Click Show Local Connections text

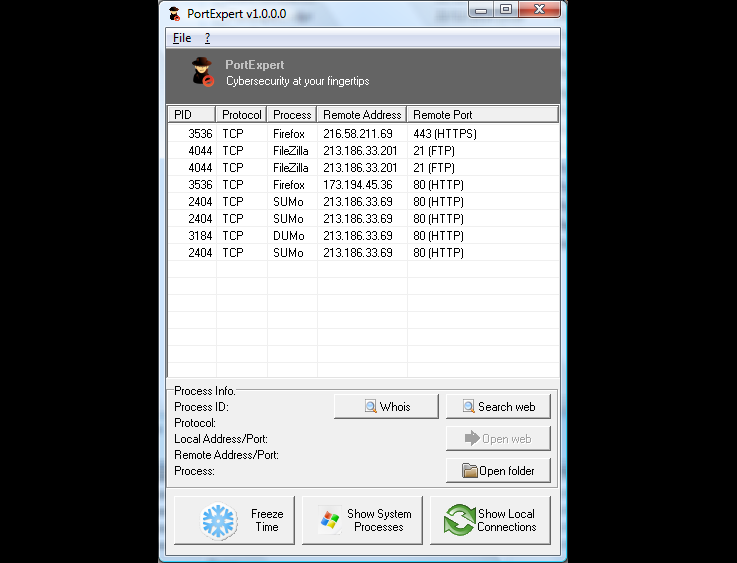coord(507,520)
